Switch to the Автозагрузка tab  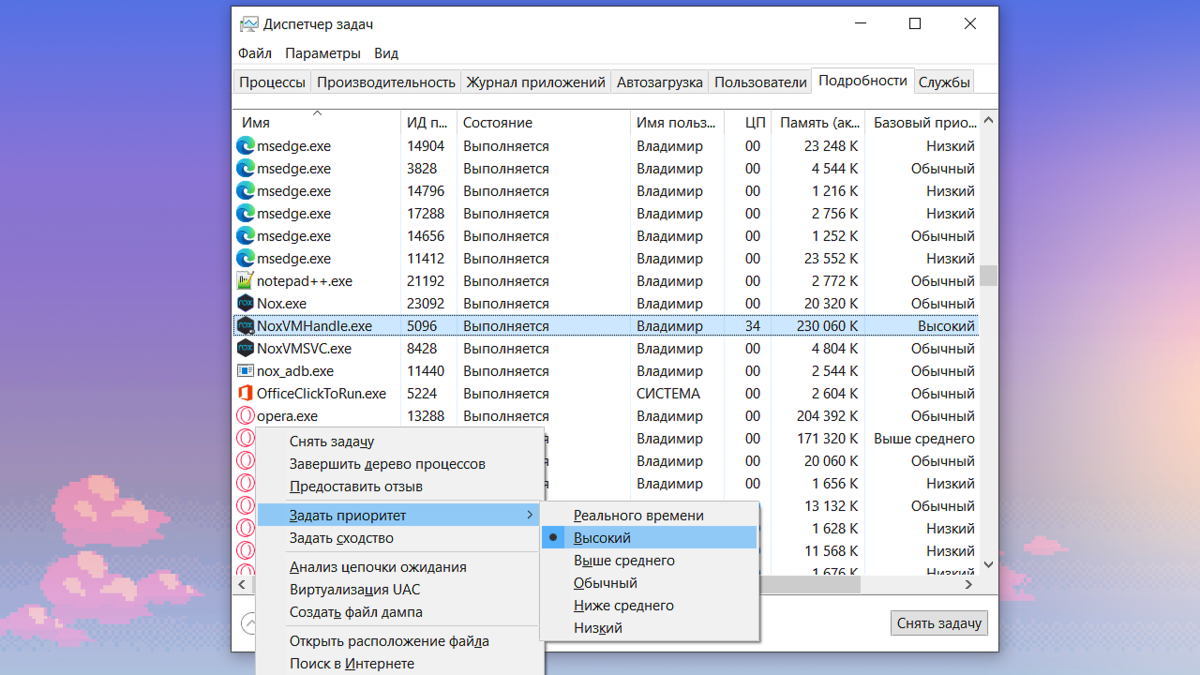(660, 82)
